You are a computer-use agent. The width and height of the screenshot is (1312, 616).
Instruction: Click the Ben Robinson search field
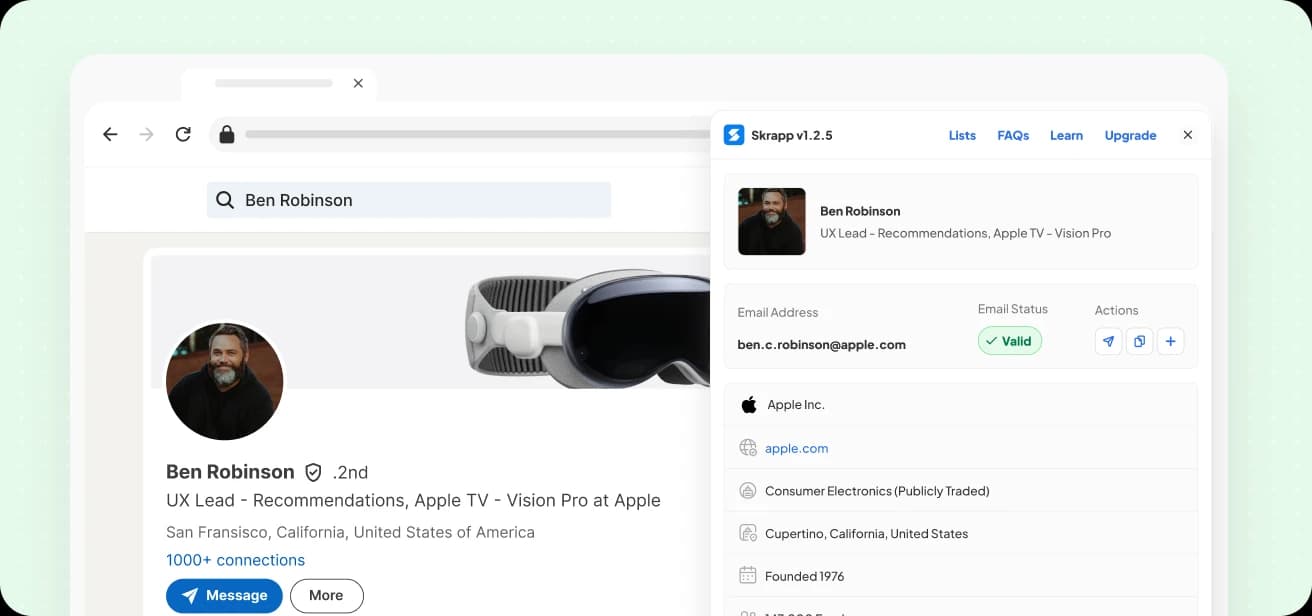point(409,200)
